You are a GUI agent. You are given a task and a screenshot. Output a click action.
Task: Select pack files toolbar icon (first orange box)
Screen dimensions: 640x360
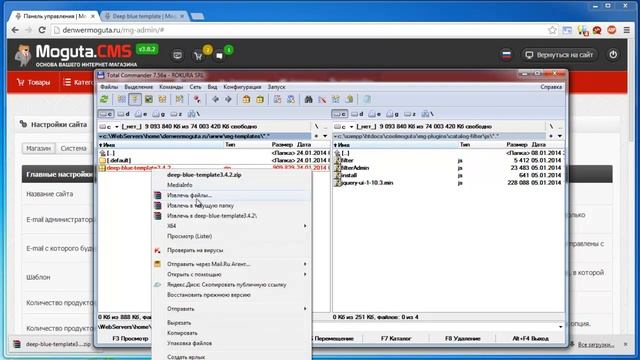click(x=246, y=99)
